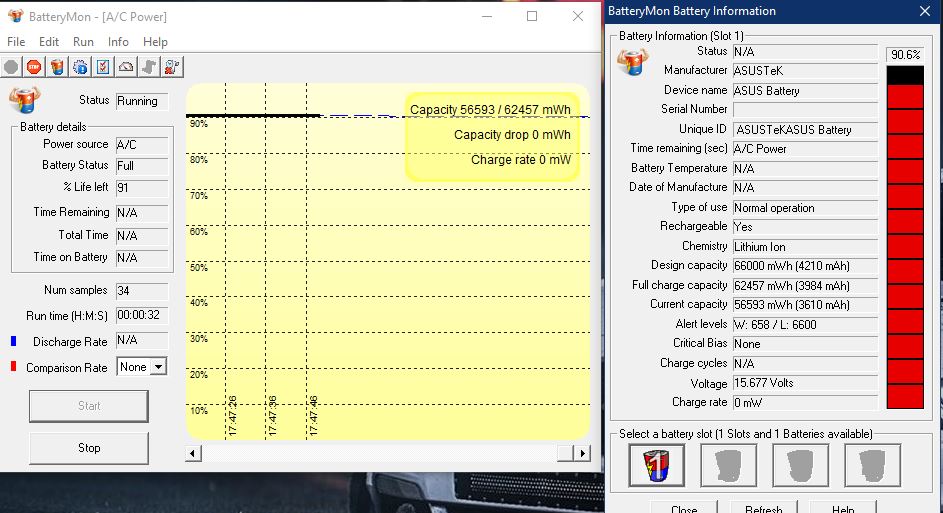
Task: Click the 17:47:46 time marker on graph
Action: click(x=313, y=416)
